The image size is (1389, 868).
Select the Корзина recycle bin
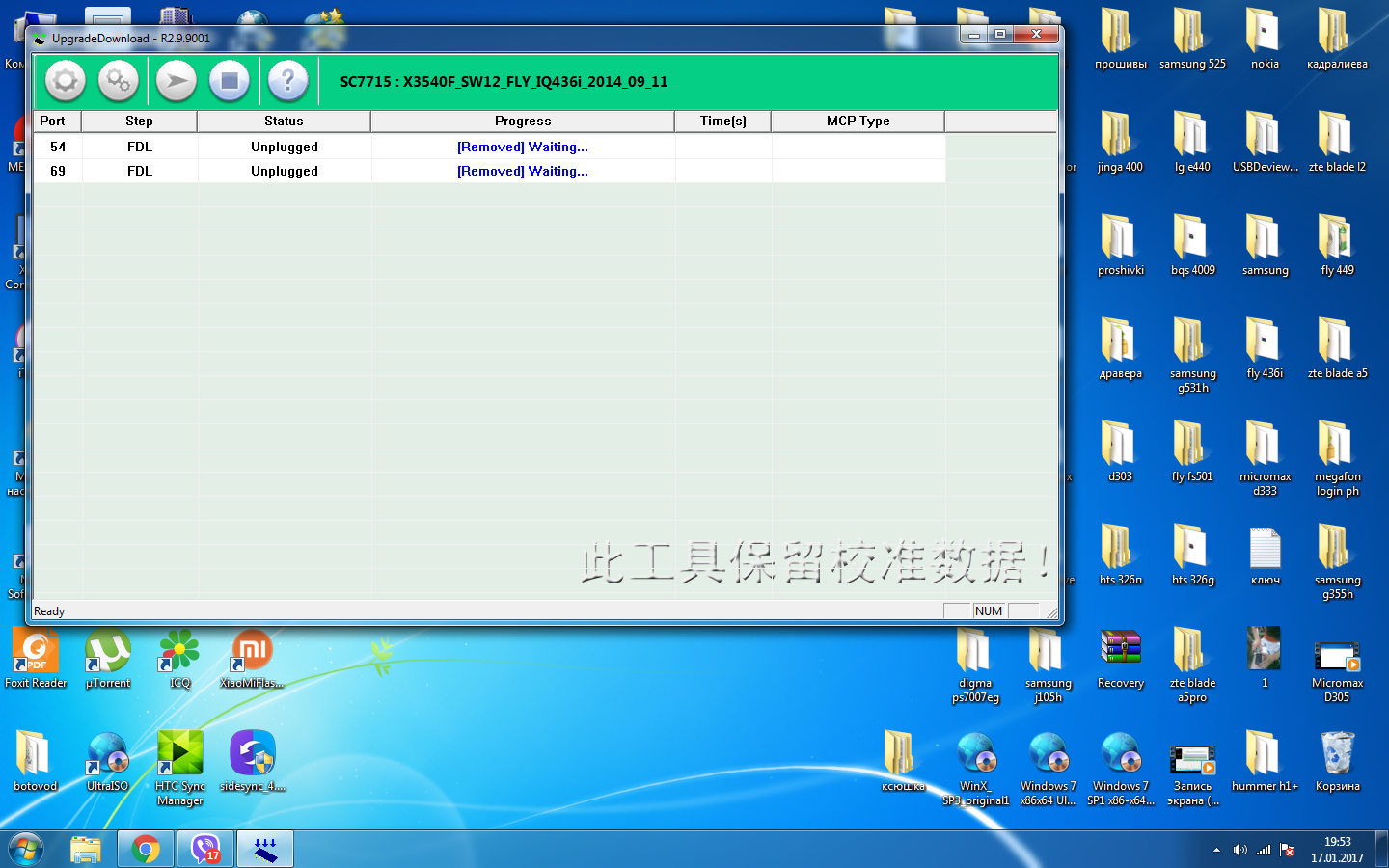[x=1337, y=762]
